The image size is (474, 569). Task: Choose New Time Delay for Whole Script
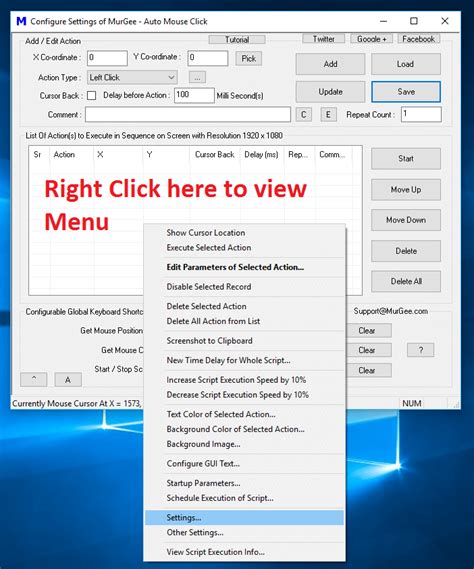tap(244, 360)
